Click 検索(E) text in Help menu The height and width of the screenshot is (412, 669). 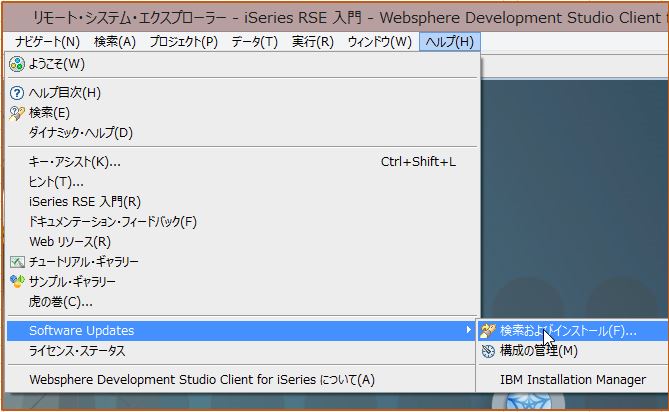click(49, 113)
